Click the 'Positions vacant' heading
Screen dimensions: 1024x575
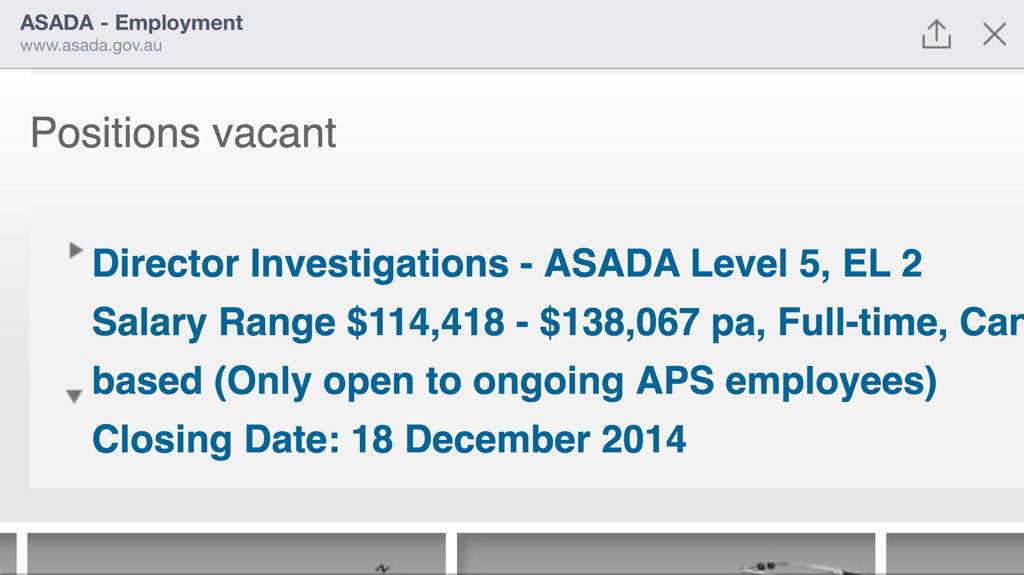click(183, 133)
